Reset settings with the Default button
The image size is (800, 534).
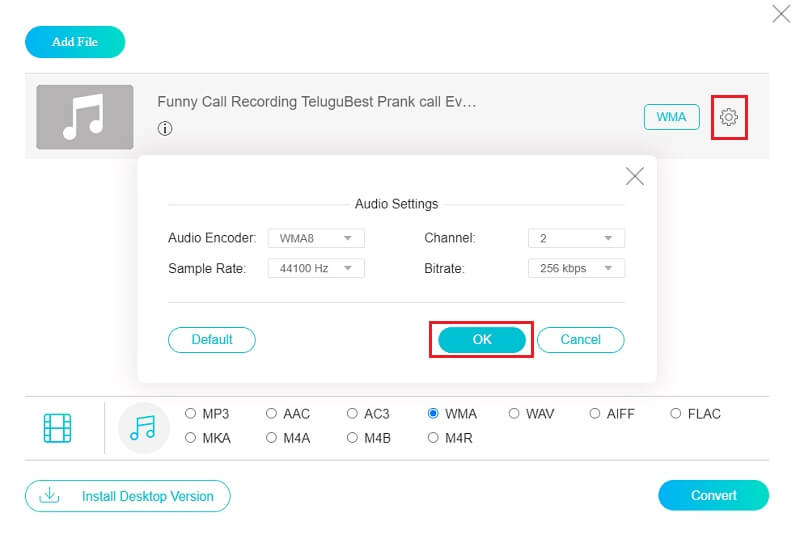[x=212, y=340]
